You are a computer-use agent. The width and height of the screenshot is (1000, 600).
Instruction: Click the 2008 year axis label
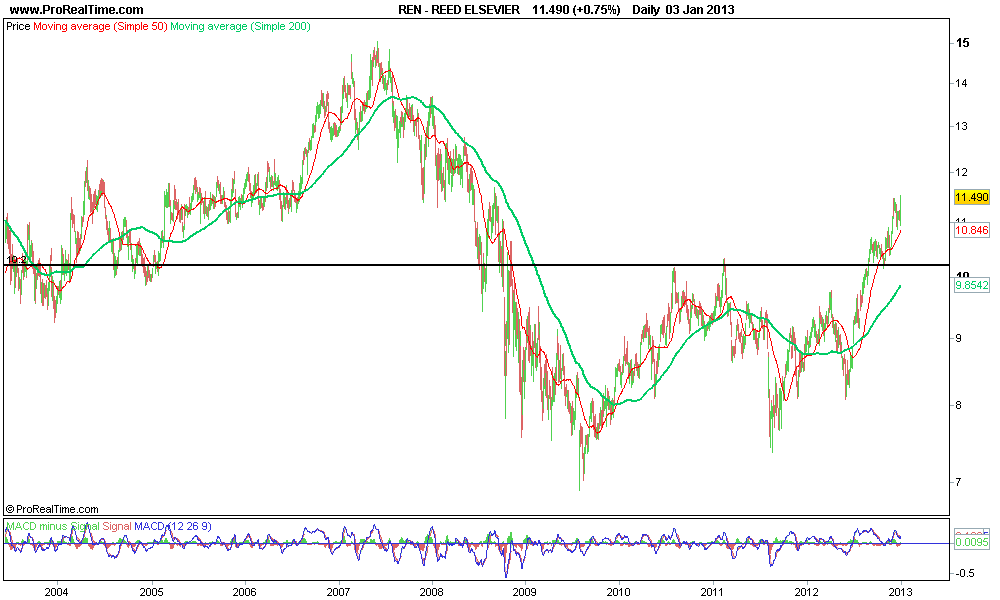pyautogui.click(x=432, y=592)
